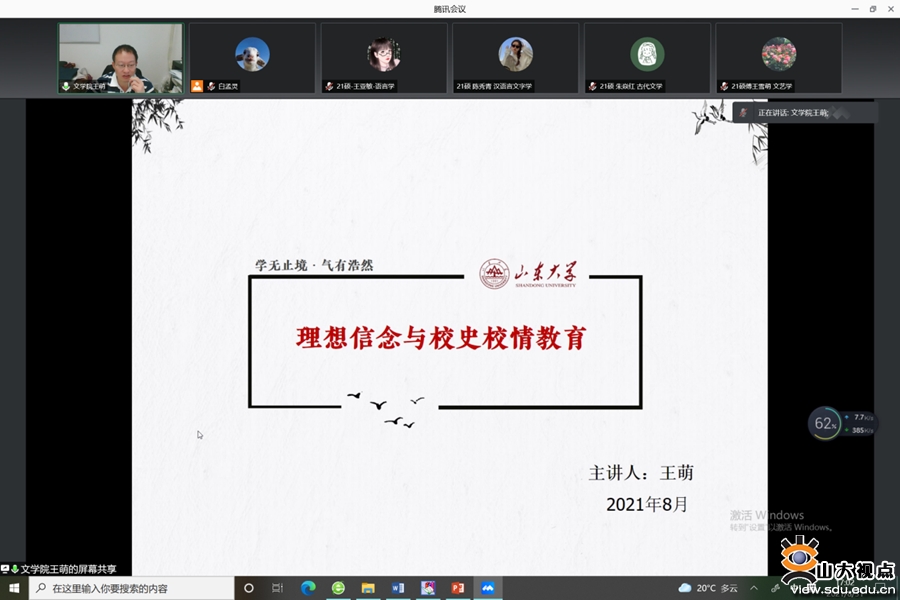Open File Explorer from taskbar
Image resolution: width=900 pixels, height=600 pixels.
coord(368,588)
